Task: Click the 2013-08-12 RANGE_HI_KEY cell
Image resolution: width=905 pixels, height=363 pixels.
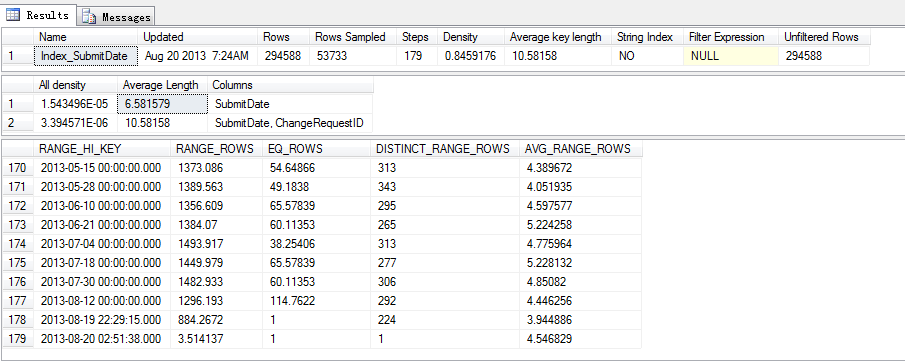Action: click(102, 301)
